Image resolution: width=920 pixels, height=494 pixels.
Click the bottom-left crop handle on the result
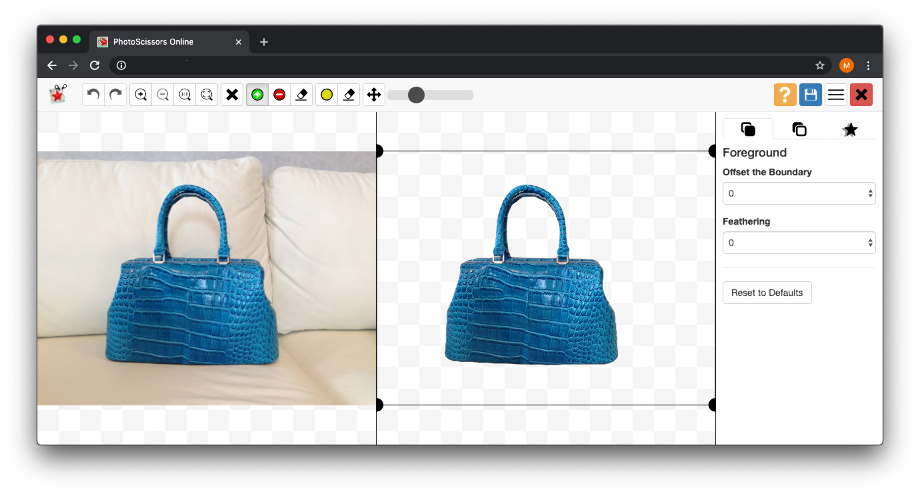click(379, 405)
